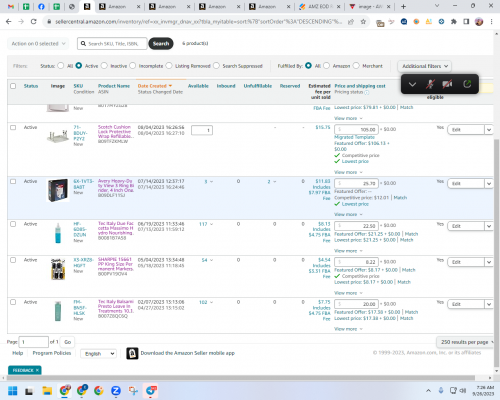Sort by the Available column header
The width and height of the screenshot is (500, 400).
(198, 86)
